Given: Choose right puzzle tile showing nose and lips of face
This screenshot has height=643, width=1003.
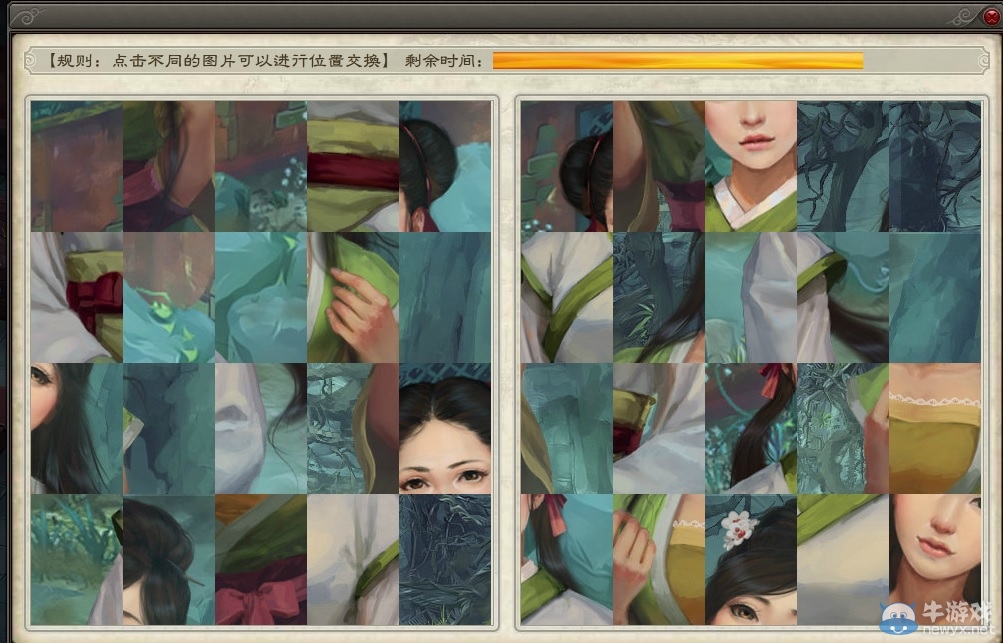Looking at the screenshot, I should [935, 560].
